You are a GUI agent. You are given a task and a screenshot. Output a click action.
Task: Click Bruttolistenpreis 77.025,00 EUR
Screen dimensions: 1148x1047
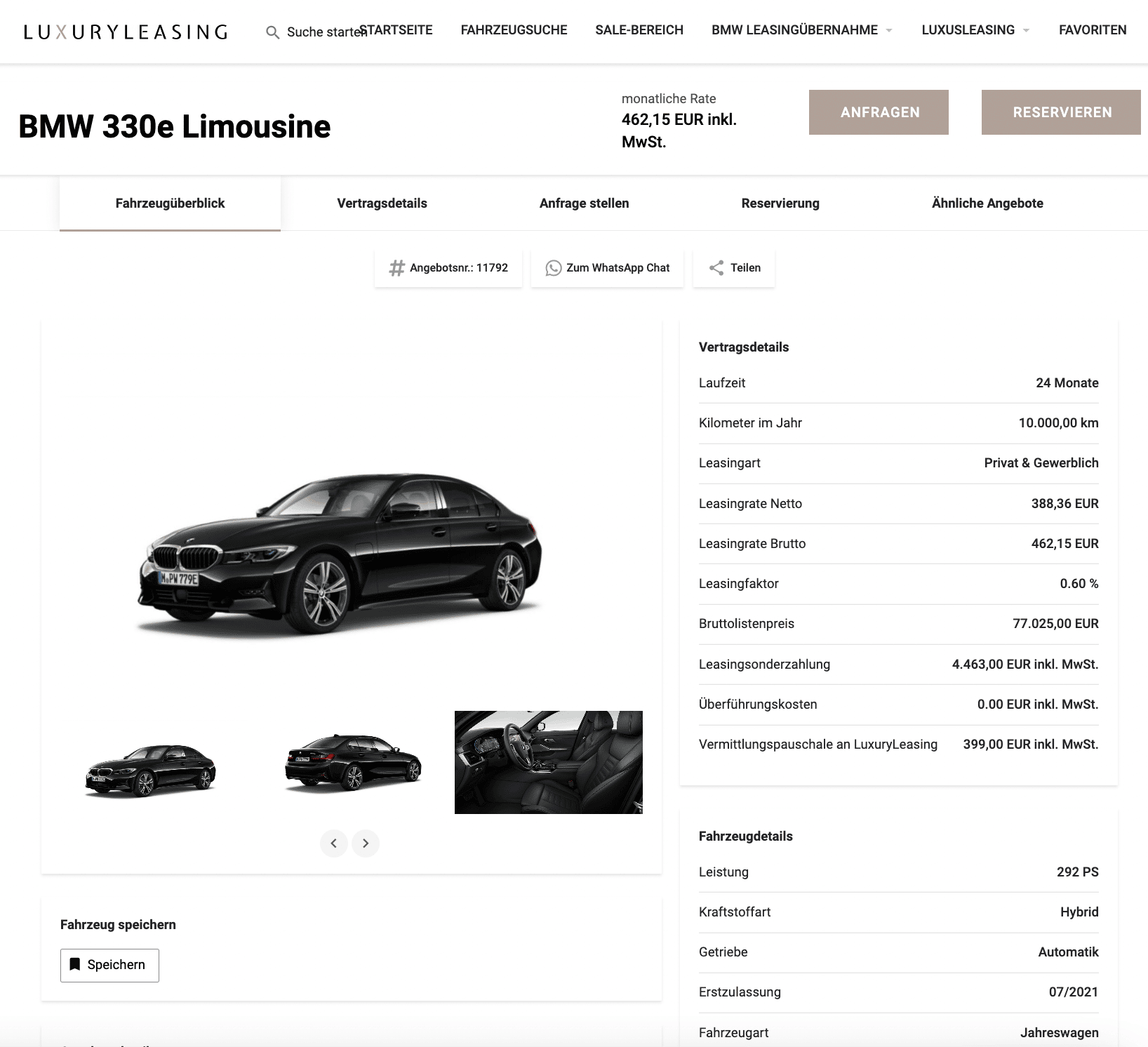click(x=1055, y=624)
